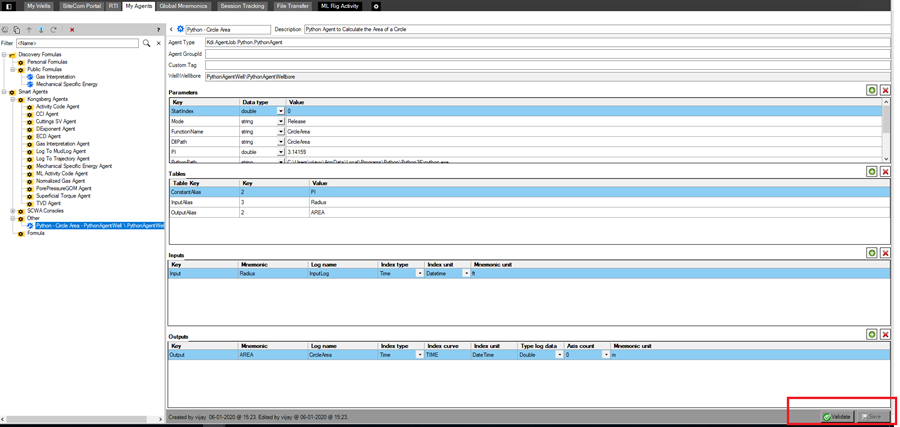Screen dimensions: 900x427
Task: Open Index type dropdown in Inputs row
Action: (420, 274)
